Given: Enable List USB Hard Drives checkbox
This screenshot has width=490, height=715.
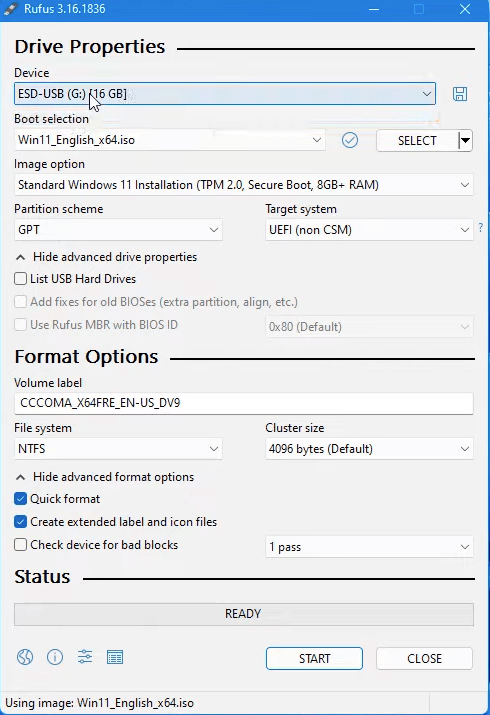Looking at the screenshot, I should click(x=21, y=279).
